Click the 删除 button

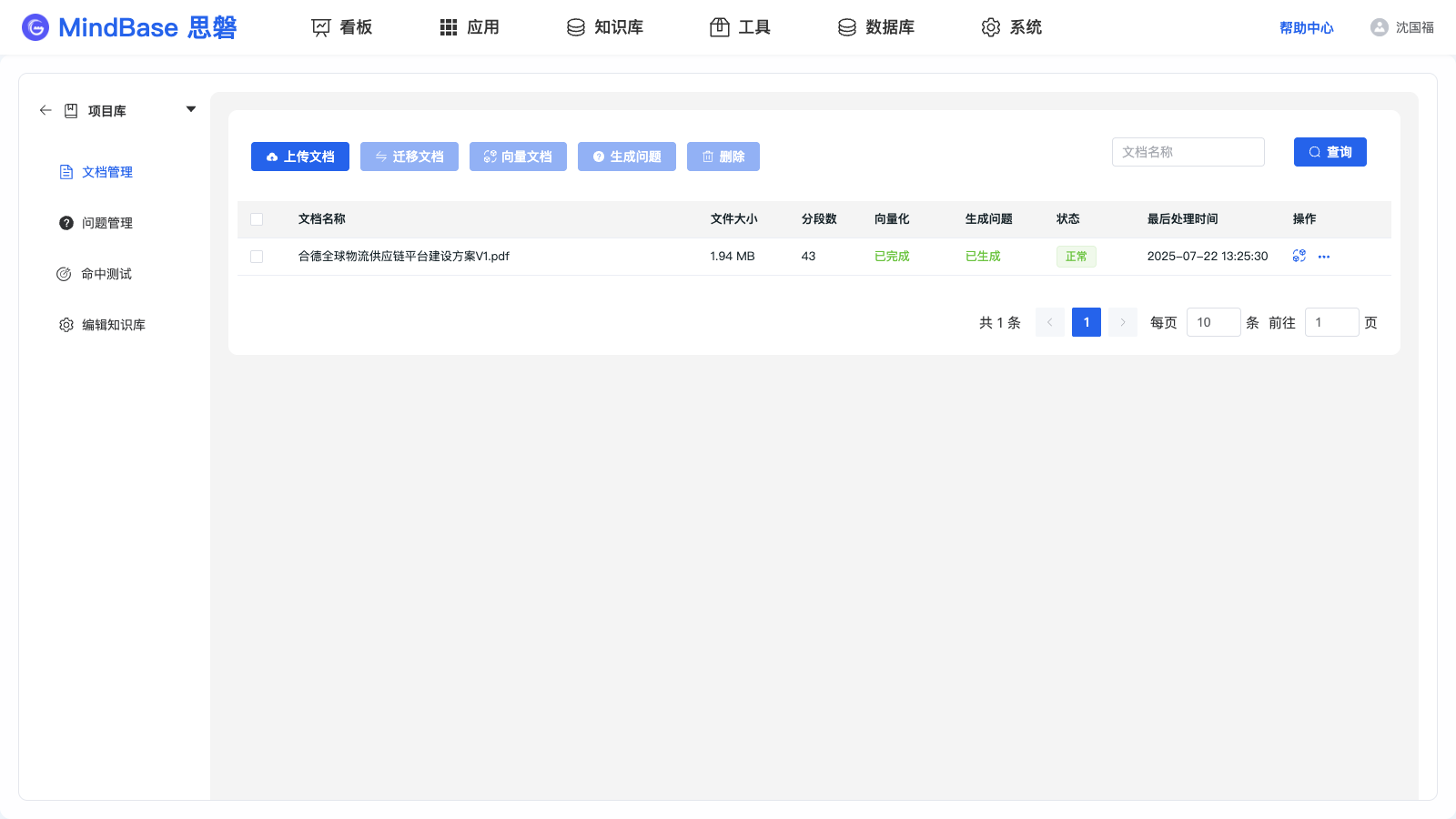pos(723,157)
